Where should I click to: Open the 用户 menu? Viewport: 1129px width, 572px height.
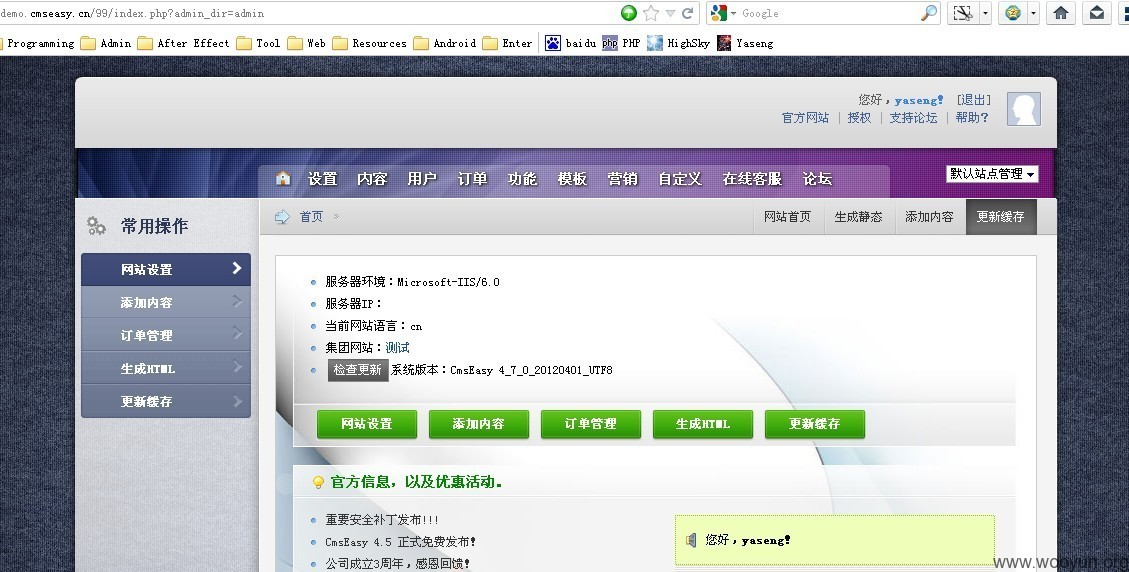422,179
